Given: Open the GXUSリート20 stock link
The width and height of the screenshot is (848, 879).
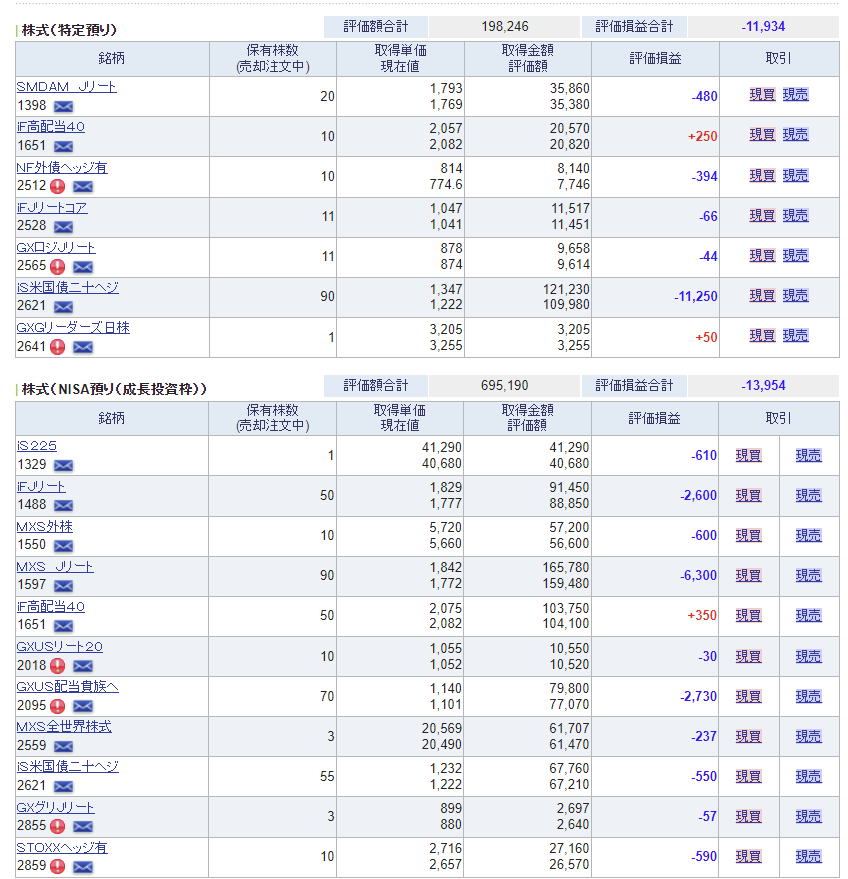Looking at the screenshot, I should [x=59, y=646].
